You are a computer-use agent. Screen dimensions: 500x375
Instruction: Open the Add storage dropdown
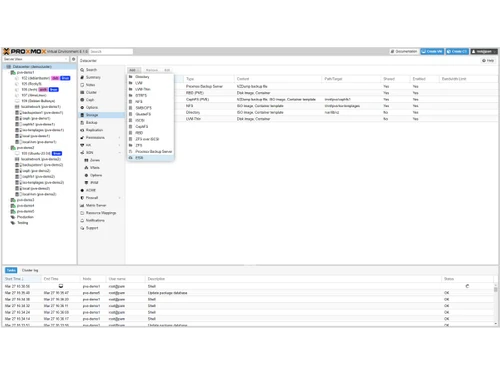tap(134, 70)
